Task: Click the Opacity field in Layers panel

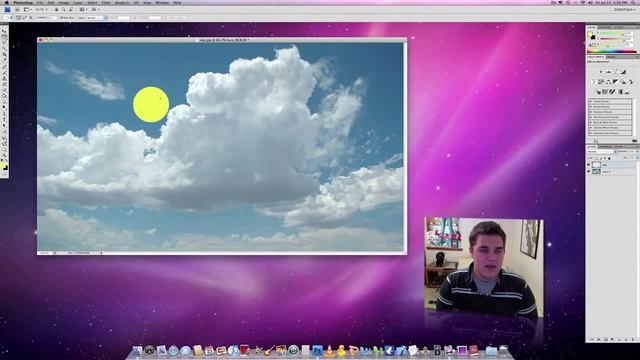Action: (x=631, y=151)
